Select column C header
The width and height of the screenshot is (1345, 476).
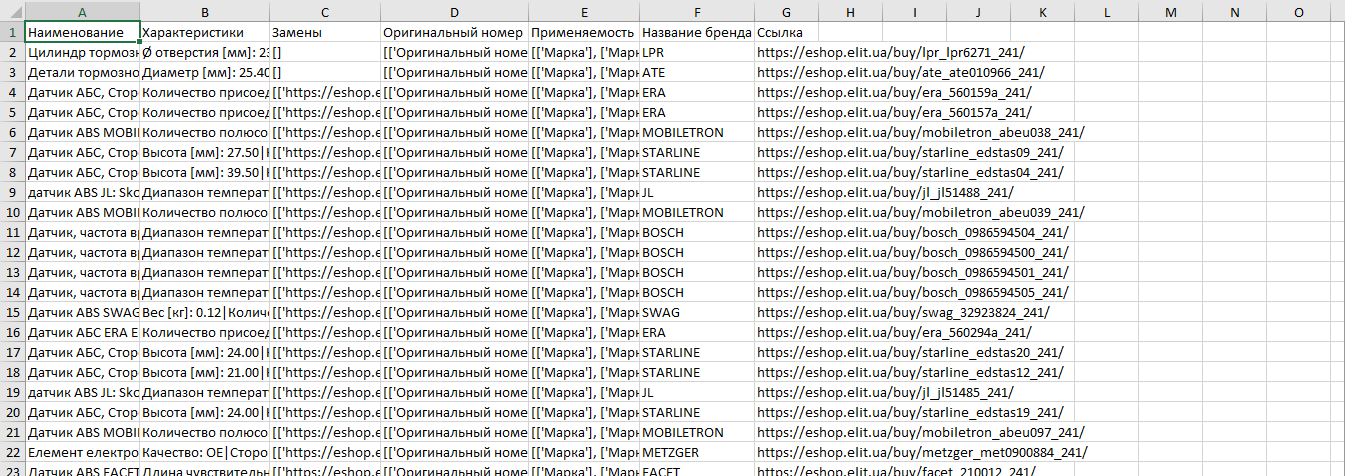click(x=325, y=11)
